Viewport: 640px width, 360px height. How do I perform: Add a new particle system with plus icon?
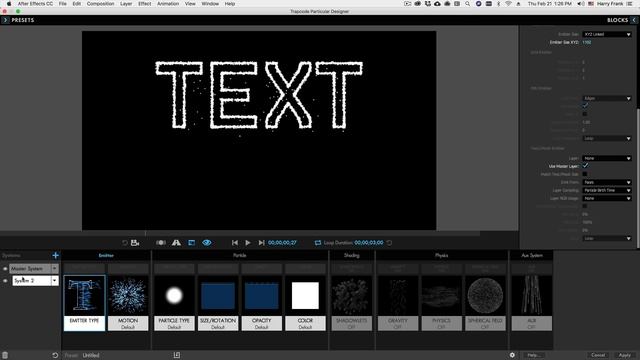56,256
